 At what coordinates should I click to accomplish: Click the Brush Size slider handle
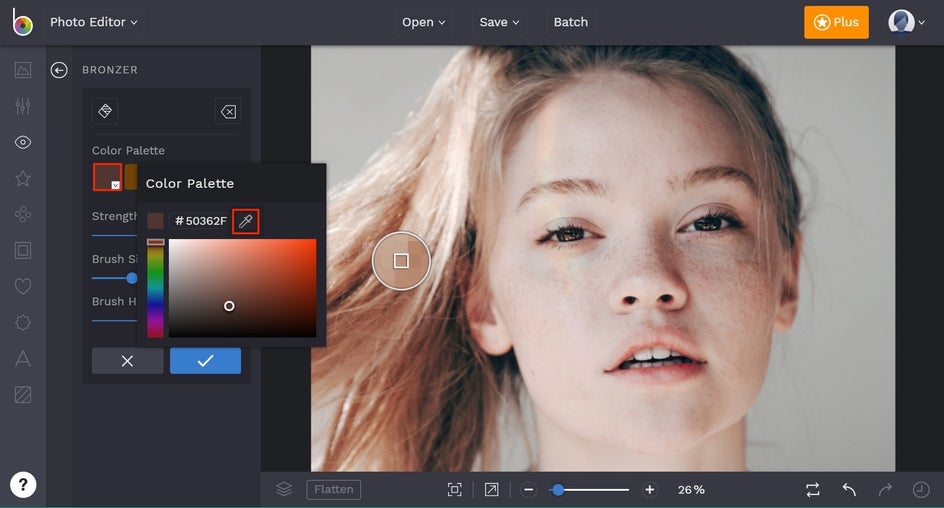coord(132,278)
